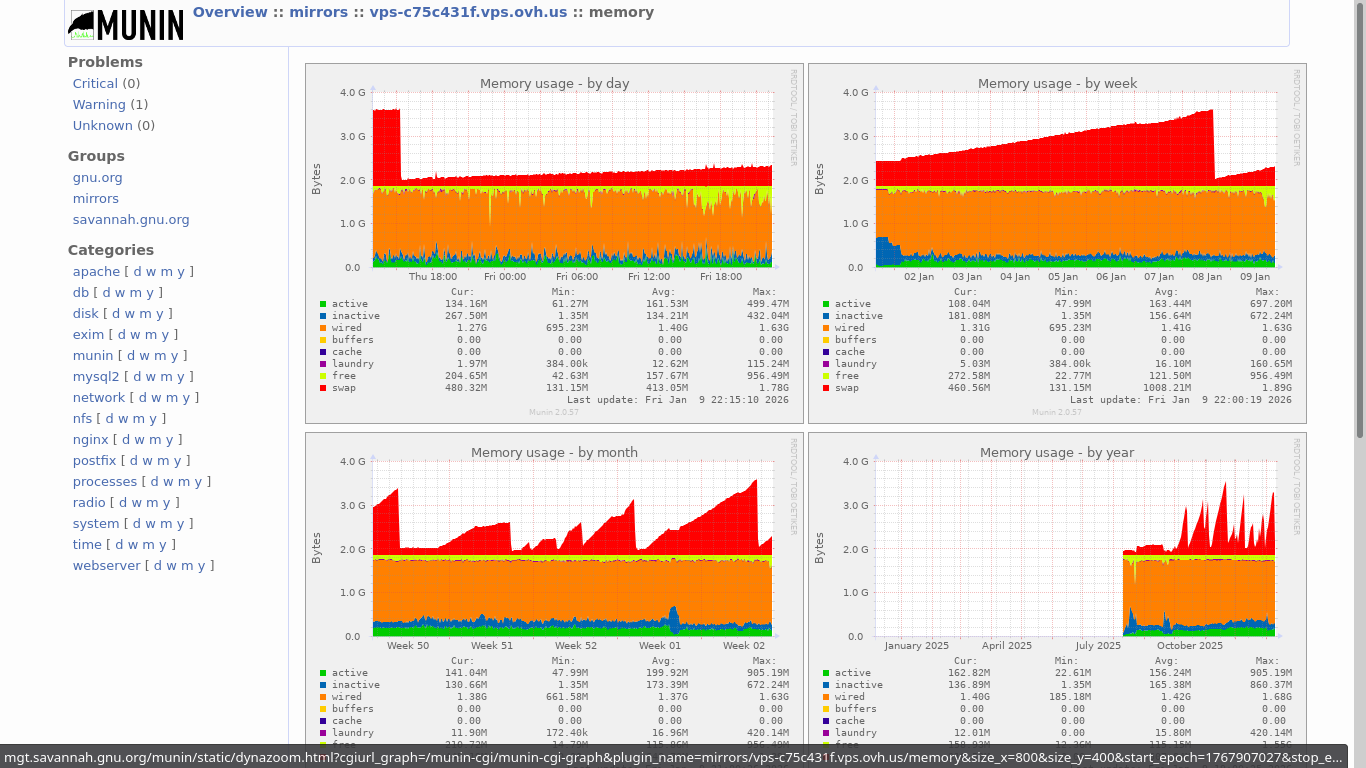
Task: Open the Warning problems link
Action: click(99, 105)
